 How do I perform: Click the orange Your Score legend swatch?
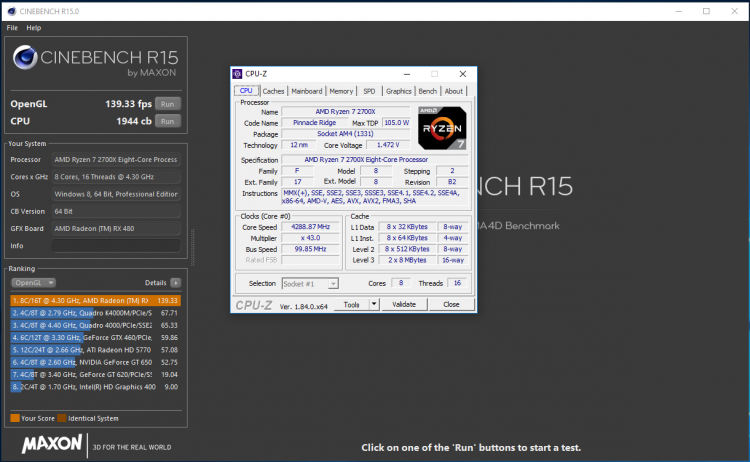pyautogui.click(x=15, y=418)
